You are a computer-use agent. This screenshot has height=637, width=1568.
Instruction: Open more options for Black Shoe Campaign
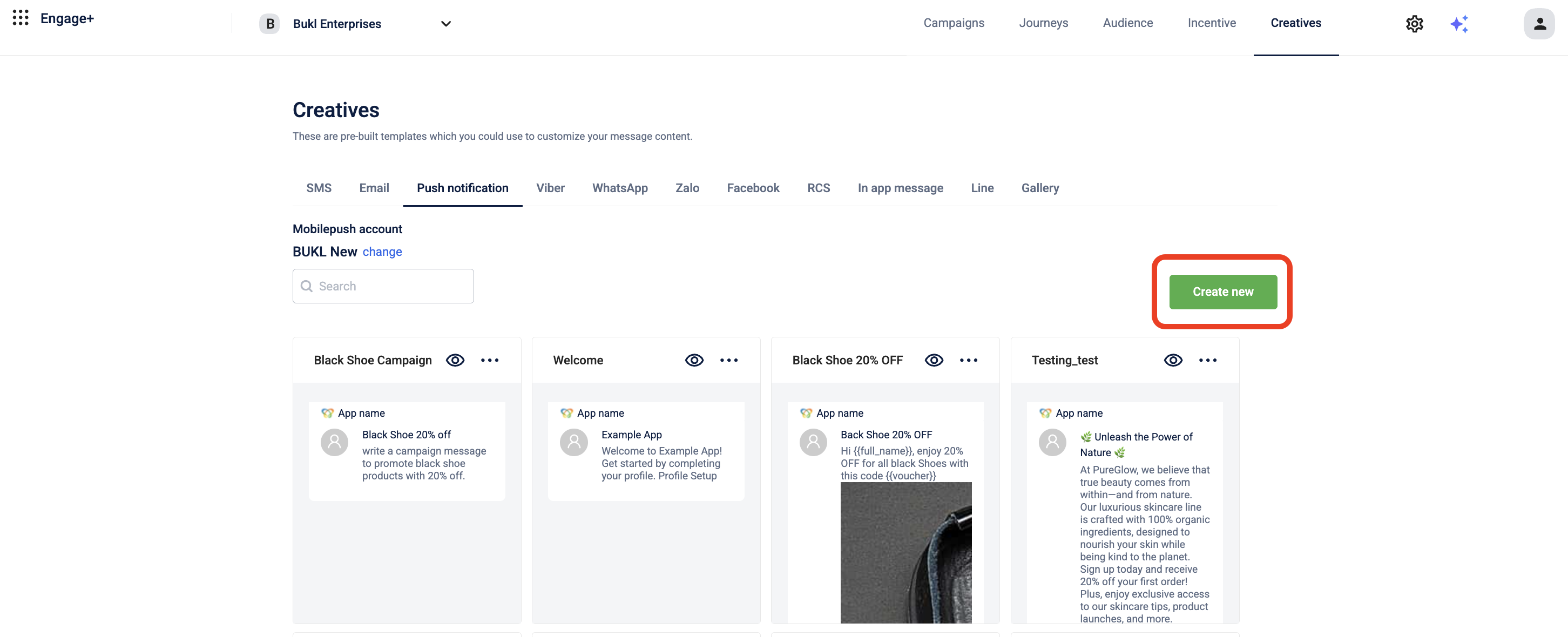pos(489,360)
